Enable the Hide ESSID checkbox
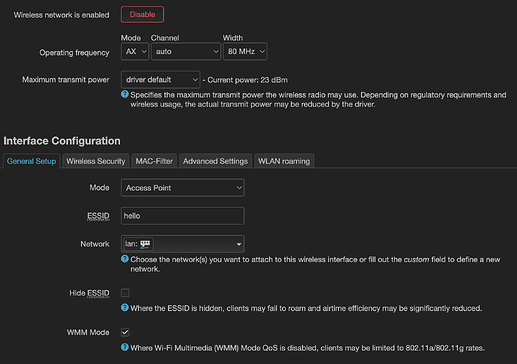The height and width of the screenshot is (364, 517). tap(125, 293)
